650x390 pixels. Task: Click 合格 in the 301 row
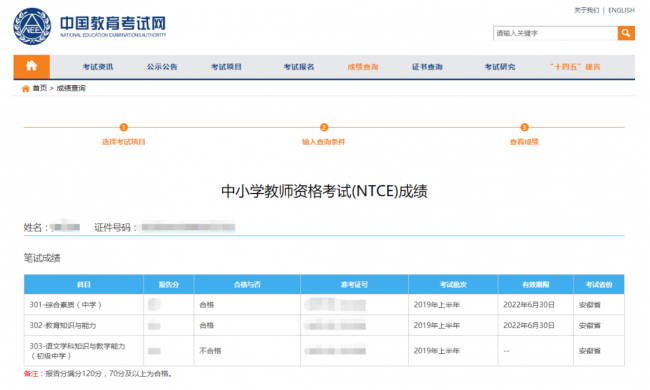206,305
